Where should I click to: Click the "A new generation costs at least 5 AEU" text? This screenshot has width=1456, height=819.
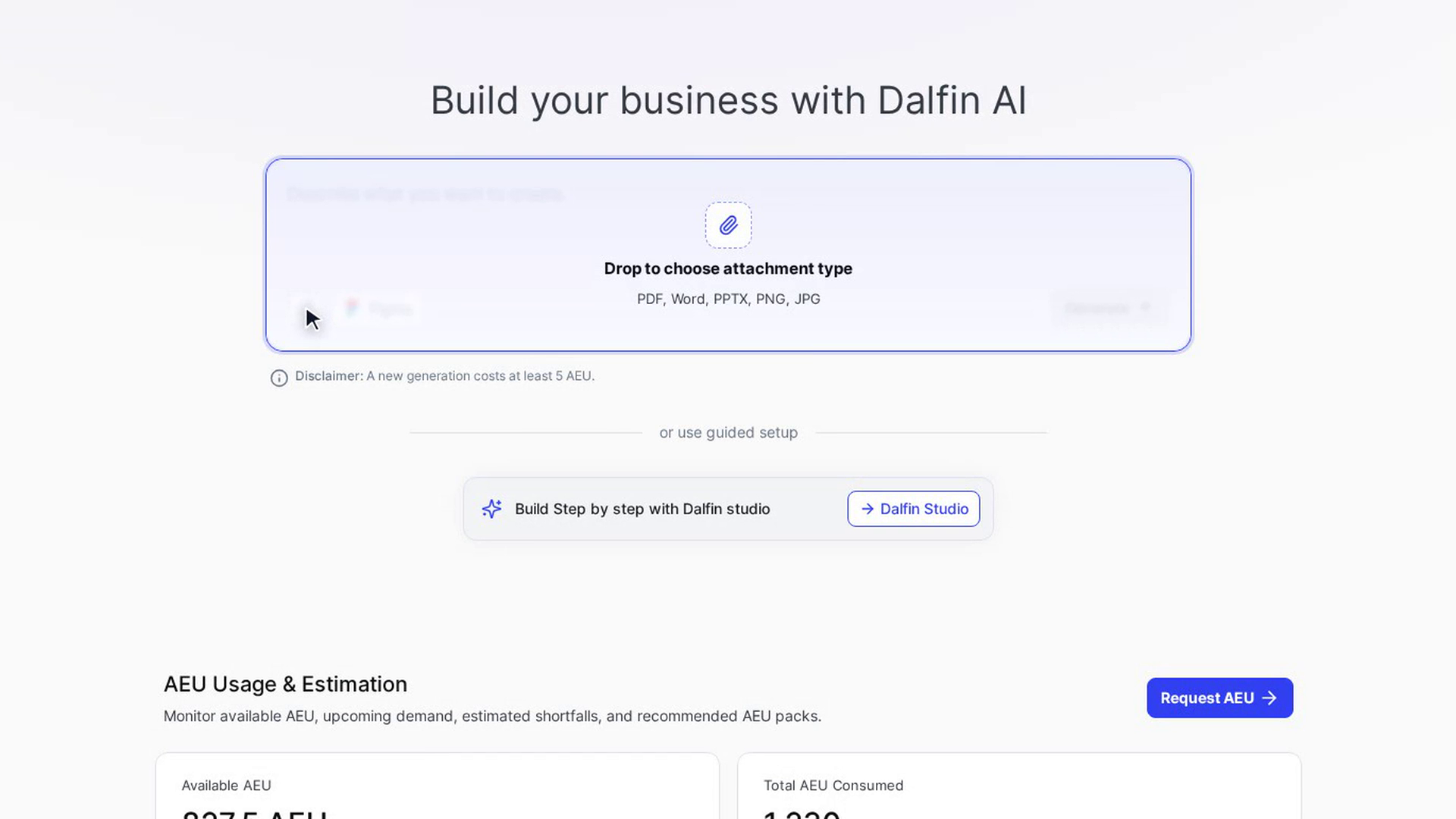coord(480,376)
